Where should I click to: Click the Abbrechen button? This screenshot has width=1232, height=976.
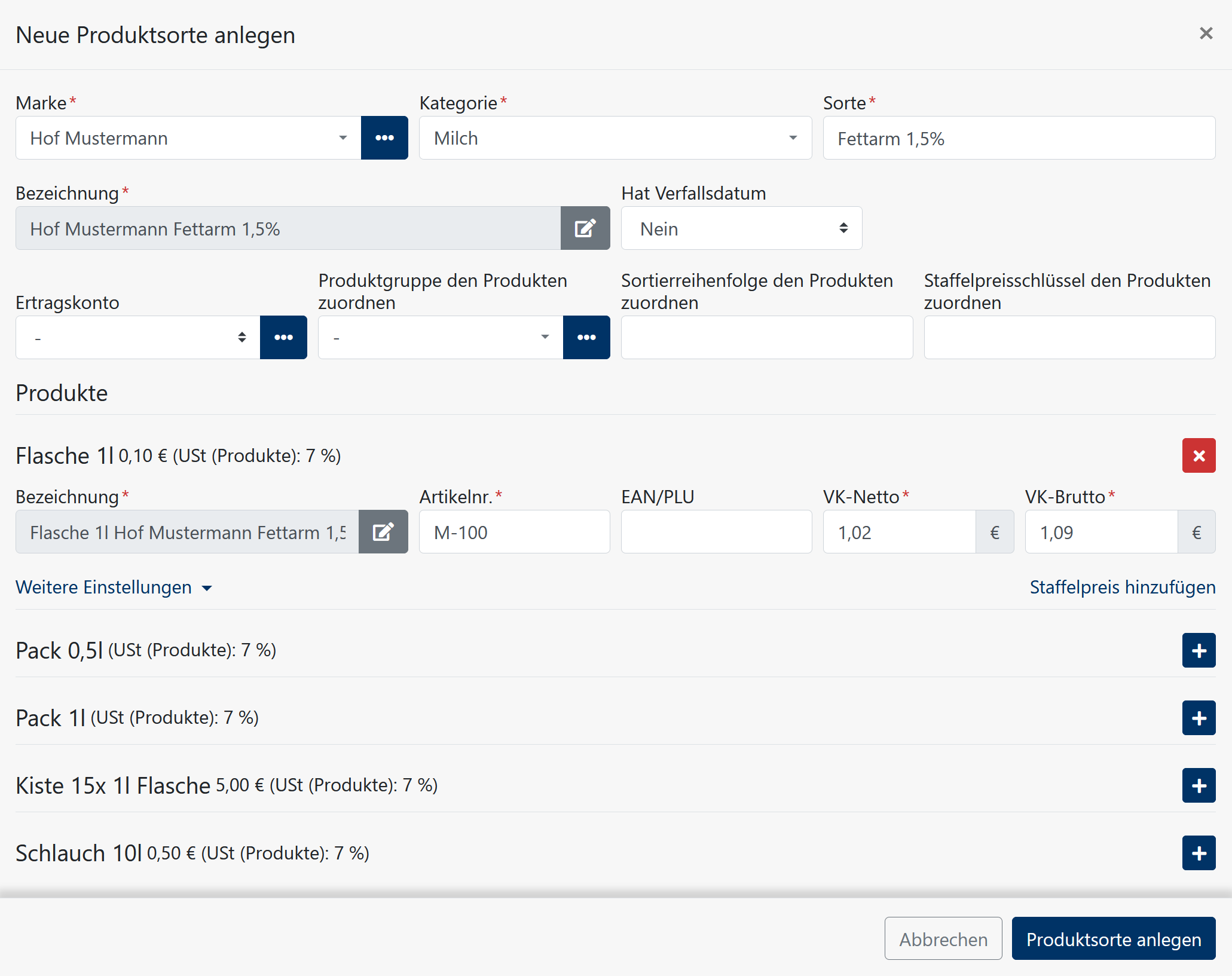[943, 939]
